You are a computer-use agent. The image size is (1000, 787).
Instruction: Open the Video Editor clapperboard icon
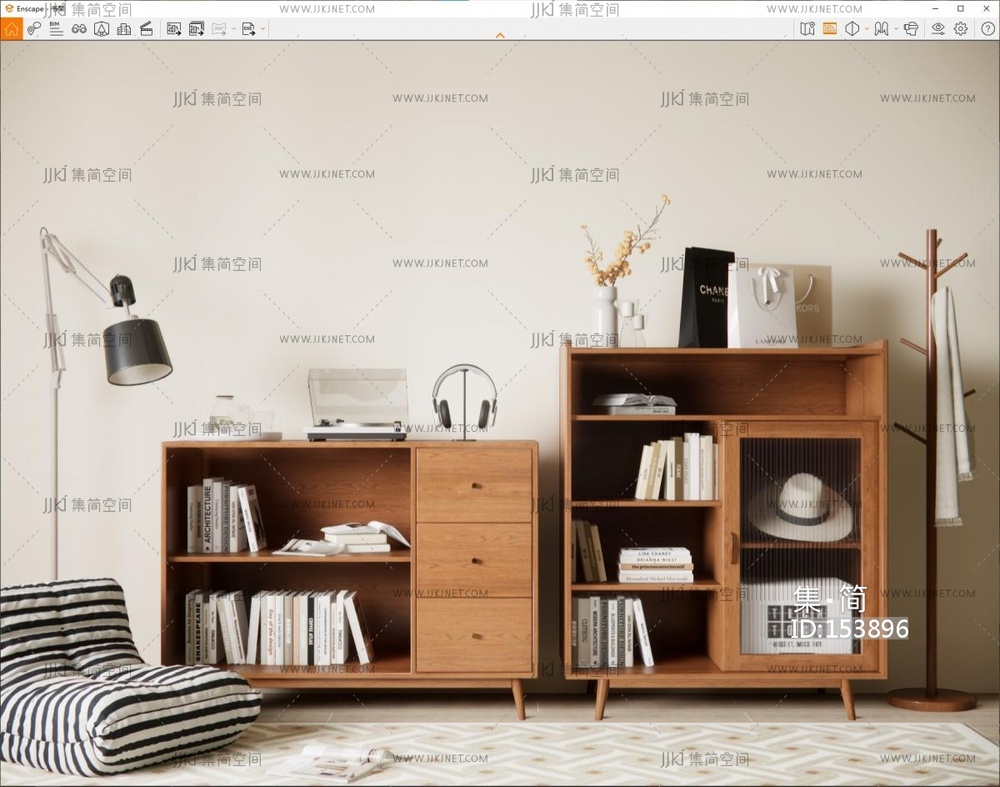(x=146, y=29)
